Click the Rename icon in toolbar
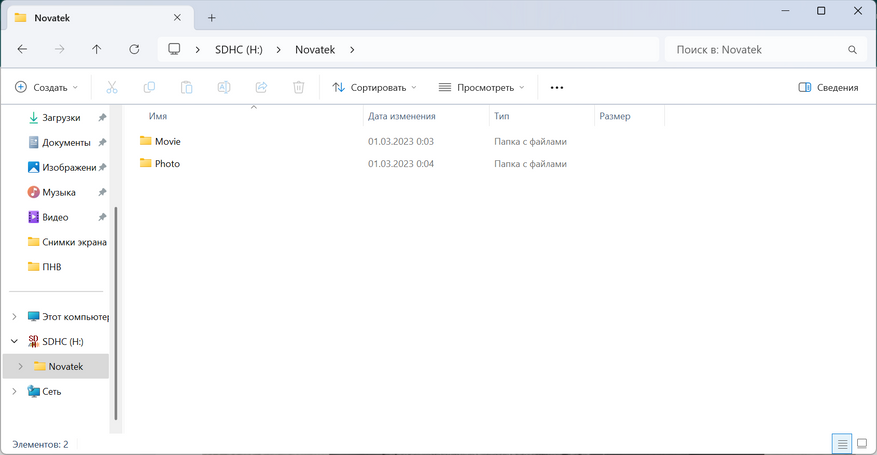This screenshot has height=455, width=877. point(224,87)
